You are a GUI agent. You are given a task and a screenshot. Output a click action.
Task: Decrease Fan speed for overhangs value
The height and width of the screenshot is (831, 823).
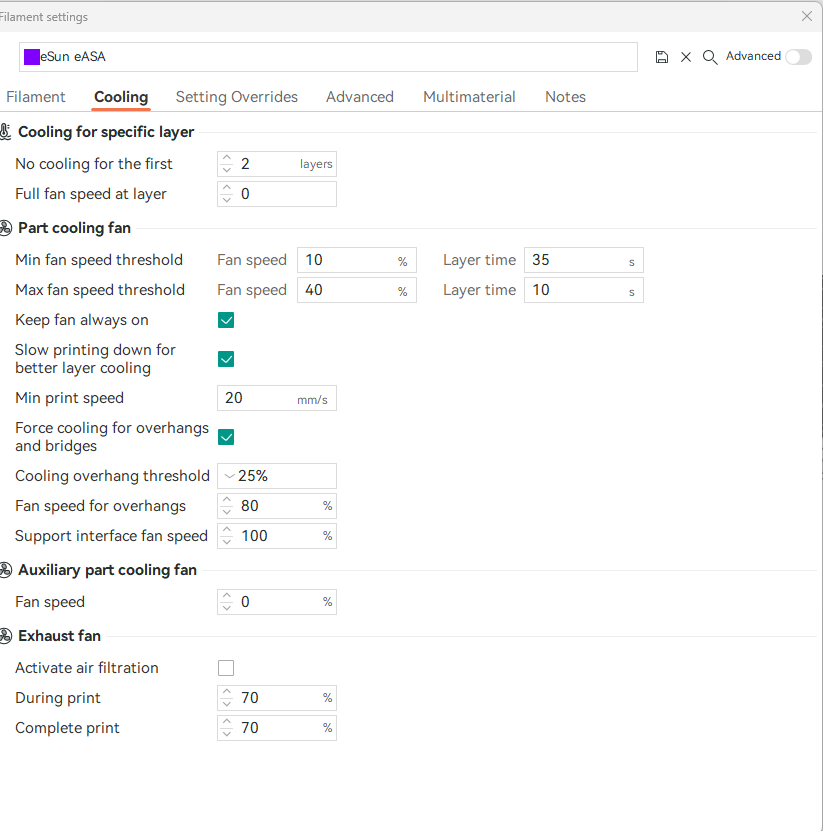(x=227, y=511)
